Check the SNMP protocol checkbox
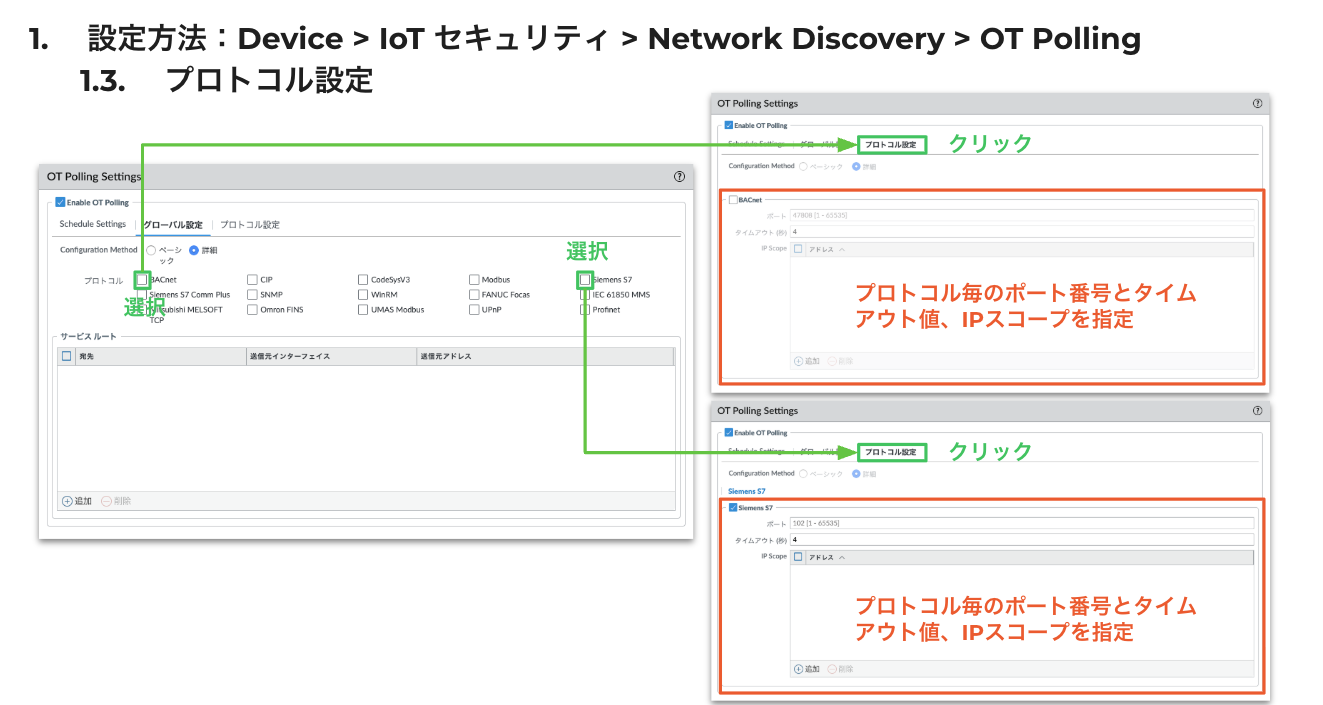This screenshot has width=1323, height=705. (252, 295)
